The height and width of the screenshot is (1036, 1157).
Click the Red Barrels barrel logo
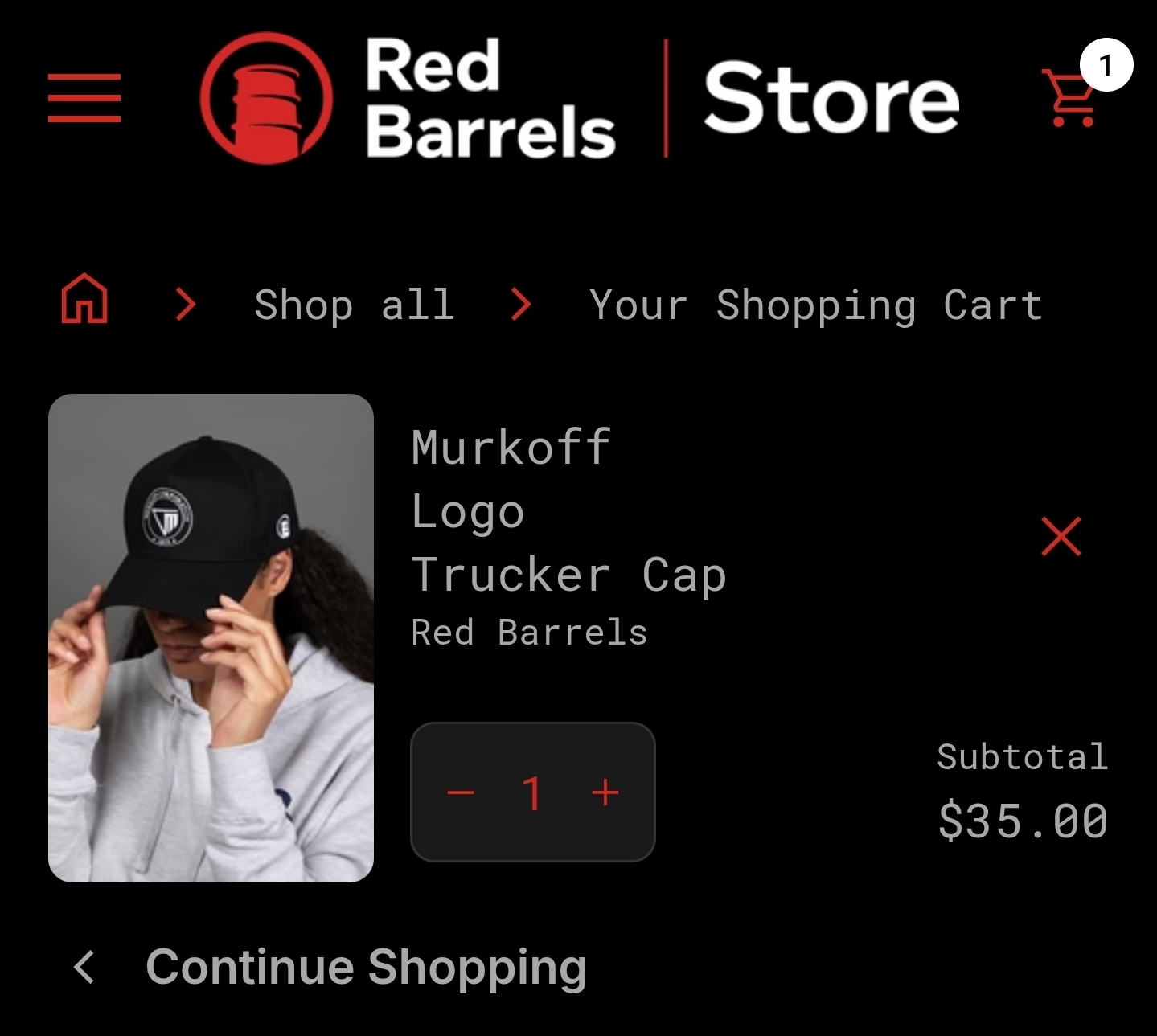pos(266,98)
